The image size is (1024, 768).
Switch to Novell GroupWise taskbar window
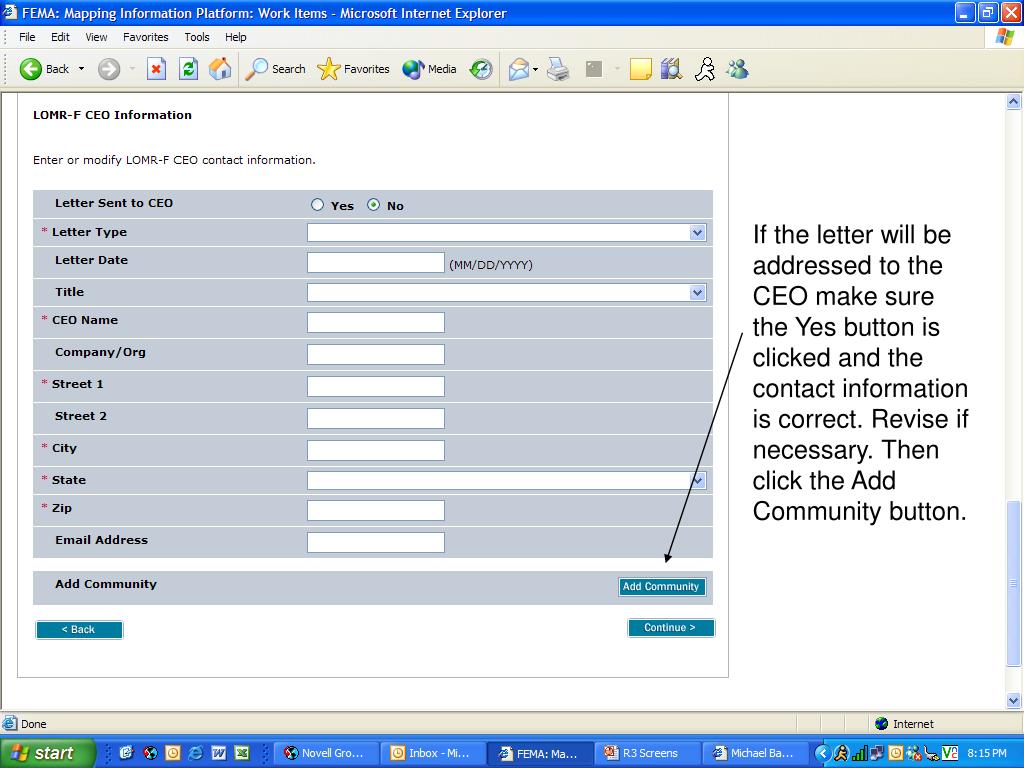[325, 753]
